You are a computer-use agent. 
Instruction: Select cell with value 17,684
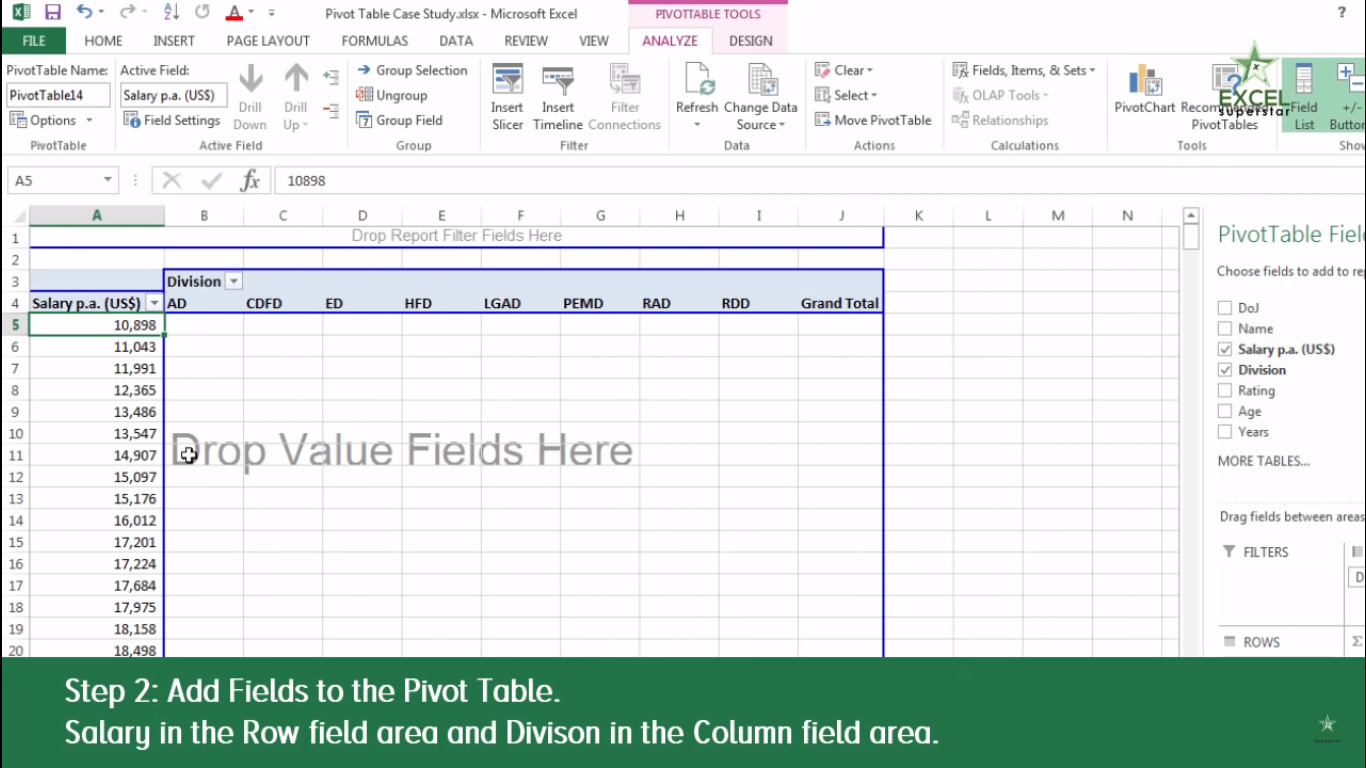tap(97, 586)
